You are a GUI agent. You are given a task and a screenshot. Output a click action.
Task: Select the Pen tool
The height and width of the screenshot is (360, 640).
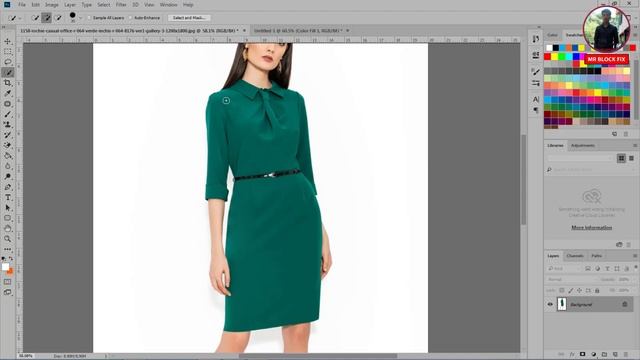(8, 187)
